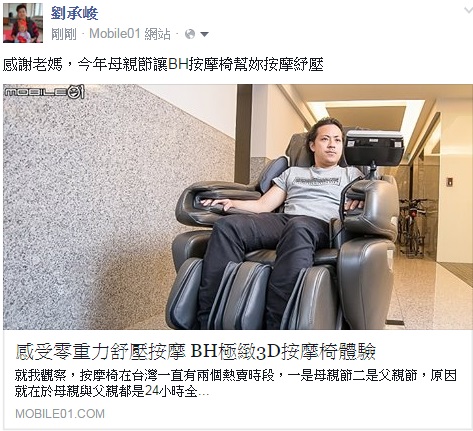The width and height of the screenshot is (473, 431).
Task: Click 劉承峻's profile picture thumbnail
Action: click(23, 23)
